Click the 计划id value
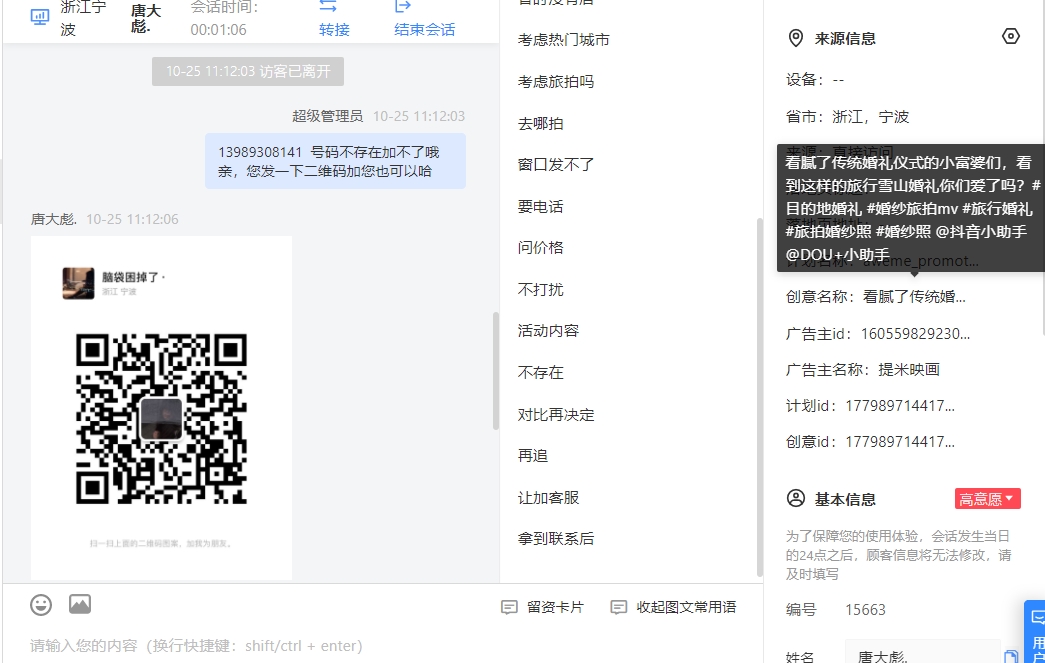The width and height of the screenshot is (1045, 663). click(x=900, y=406)
